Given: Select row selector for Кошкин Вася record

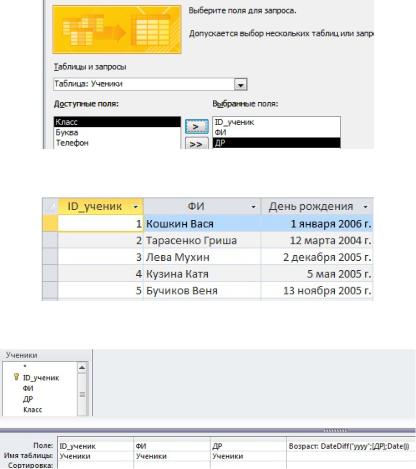Looking at the screenshot, I should click(x=50, y=224).
